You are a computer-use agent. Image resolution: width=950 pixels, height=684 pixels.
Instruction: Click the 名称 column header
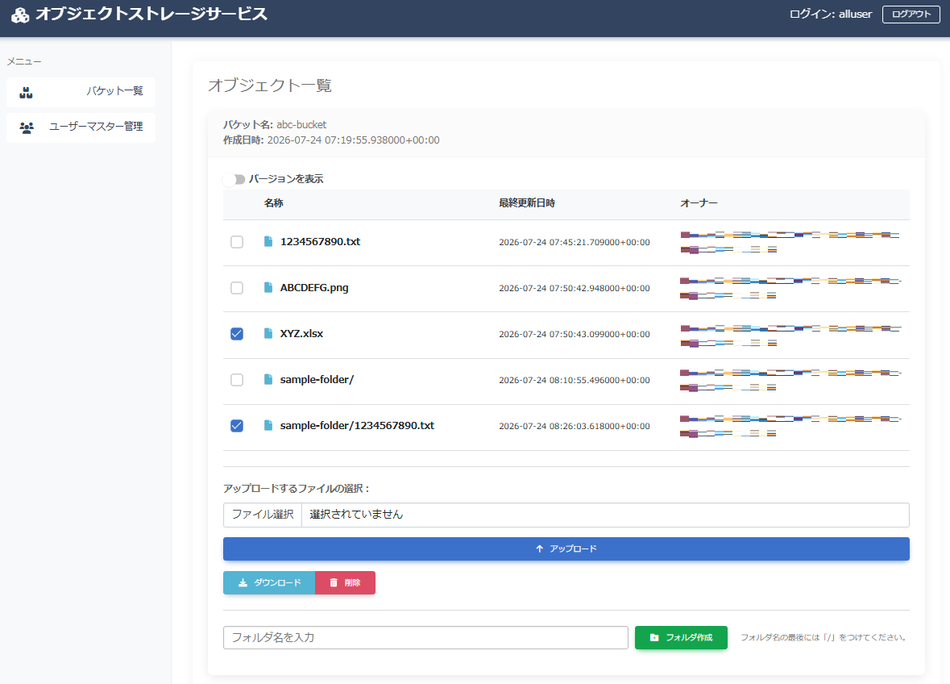pyautogui.click(x=273, y=203)
